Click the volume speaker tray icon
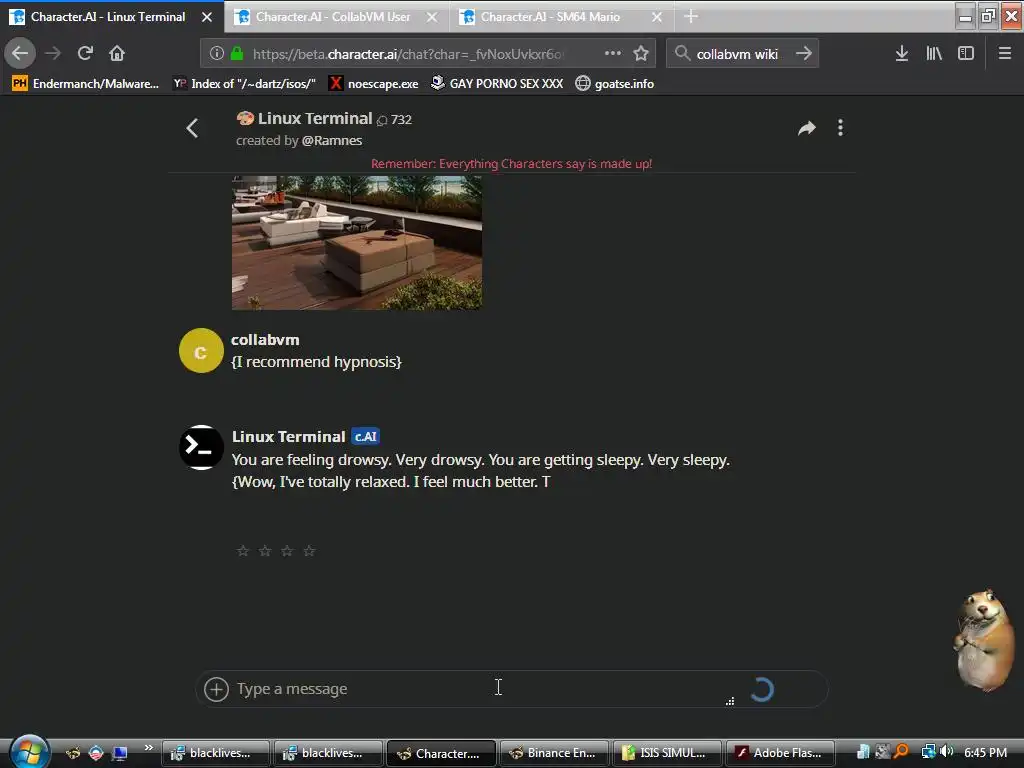The height and width of the screenshot is (768, 1024). (x=947, y=752)
